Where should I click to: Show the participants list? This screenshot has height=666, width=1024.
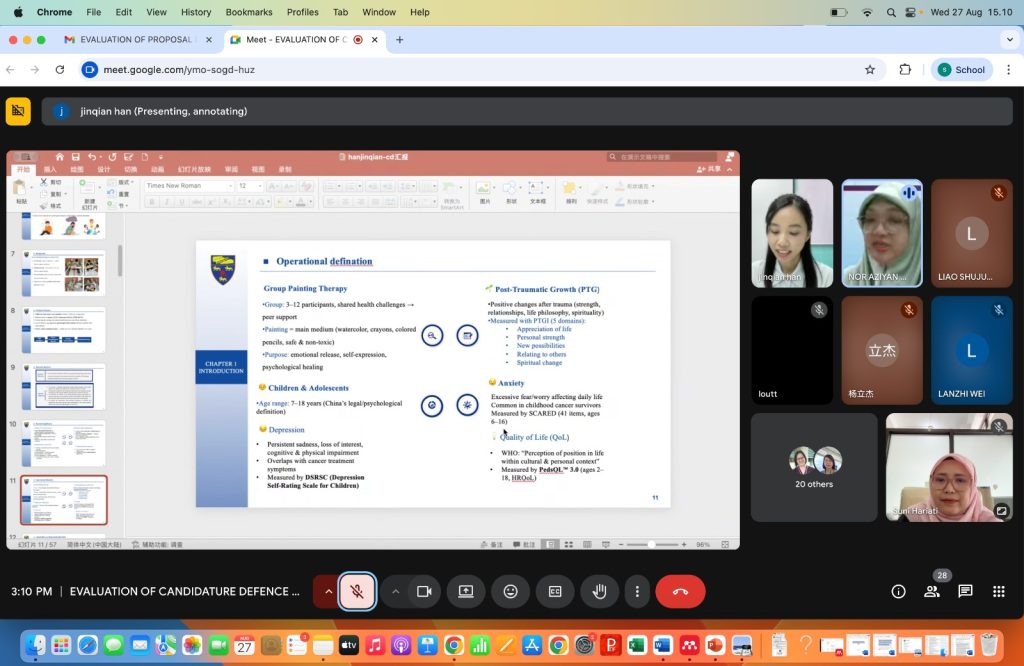(932, 591)
